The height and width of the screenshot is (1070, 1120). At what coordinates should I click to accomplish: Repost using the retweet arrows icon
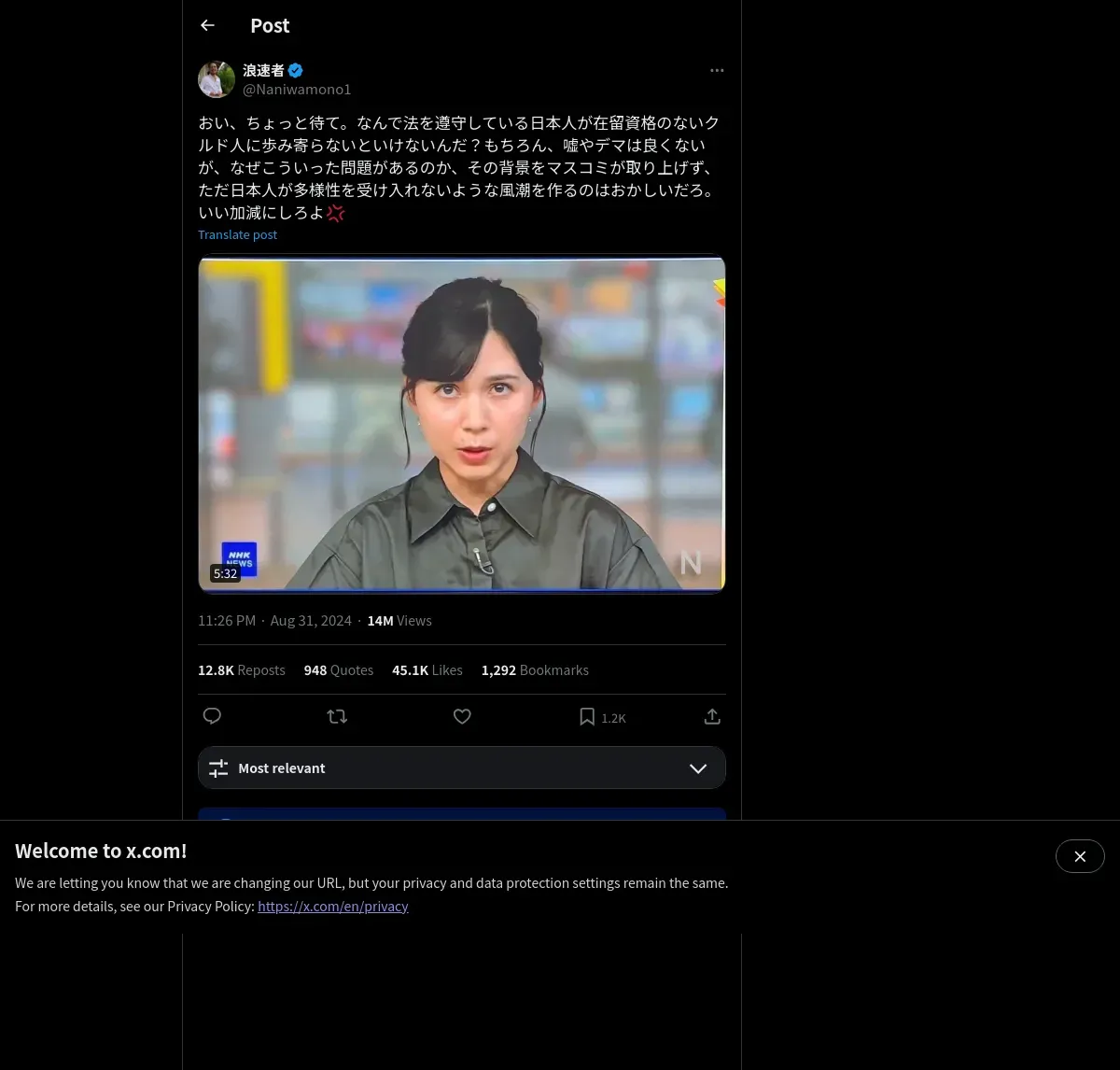[x=337, y=716]
